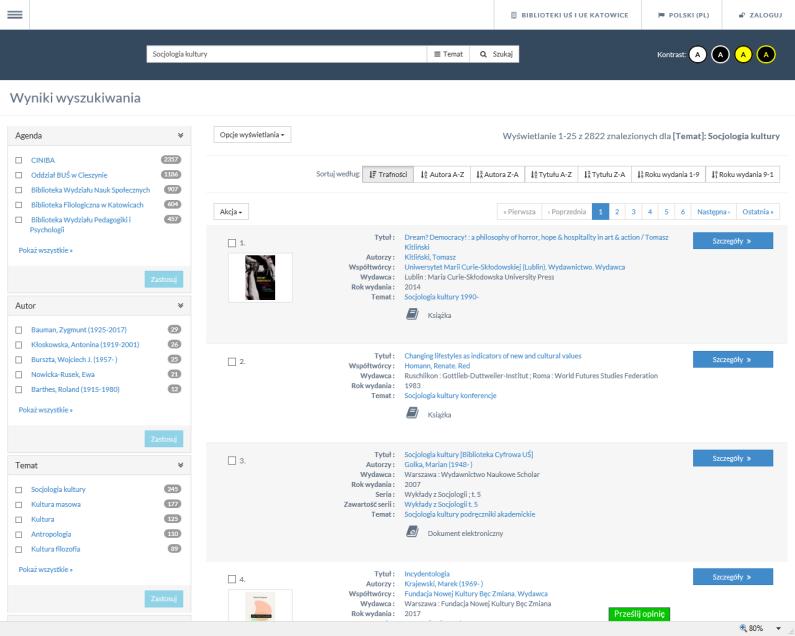Select yellow contrast with black letter
Image resolution: width=795 pixels, height=636 pixels.
pos(743,54)
